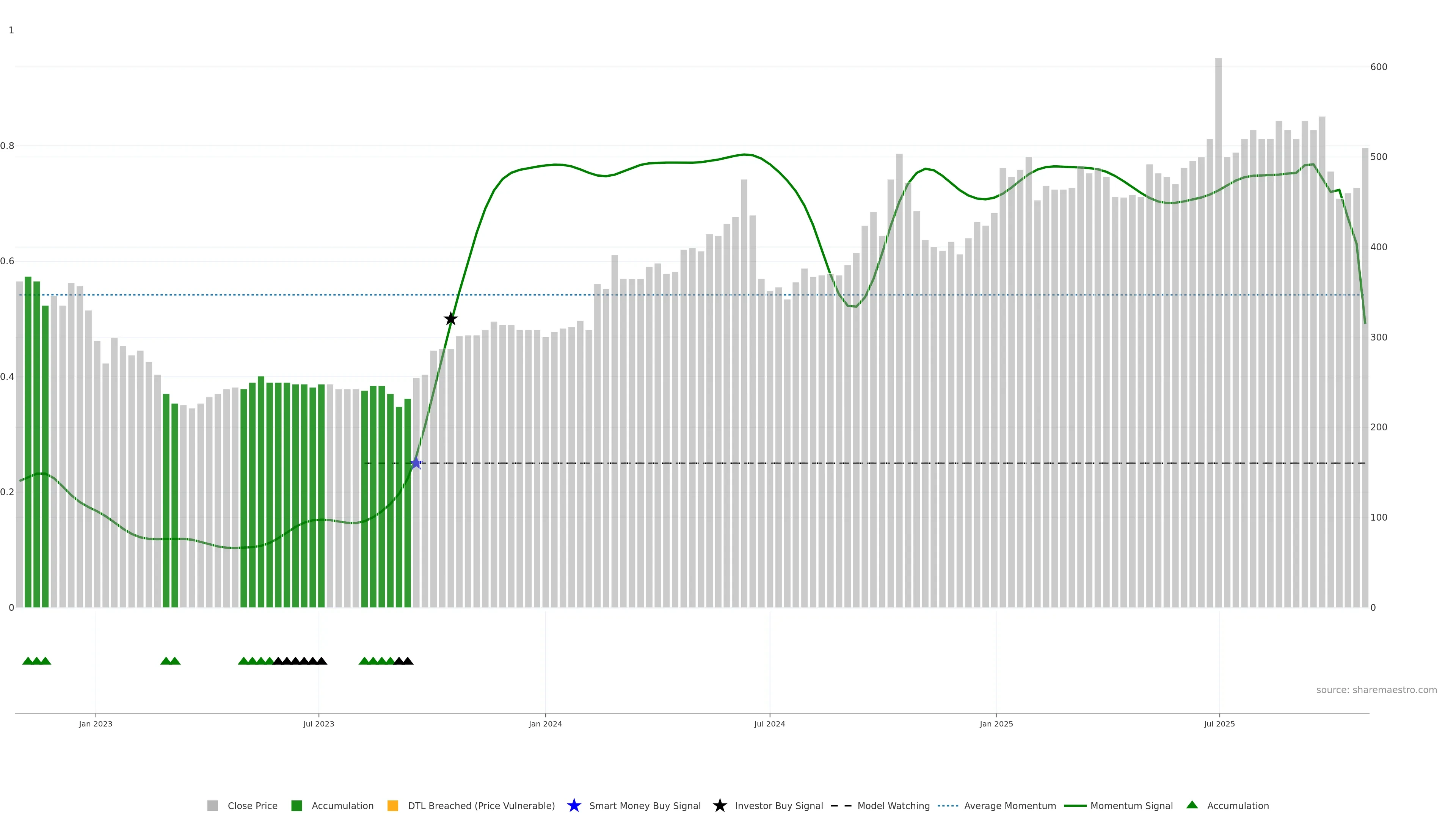Screen dimensions: 1456x819
Task: Click the Jan 2024 axis label
Action: pyautogui.click(x=545, y=723)
